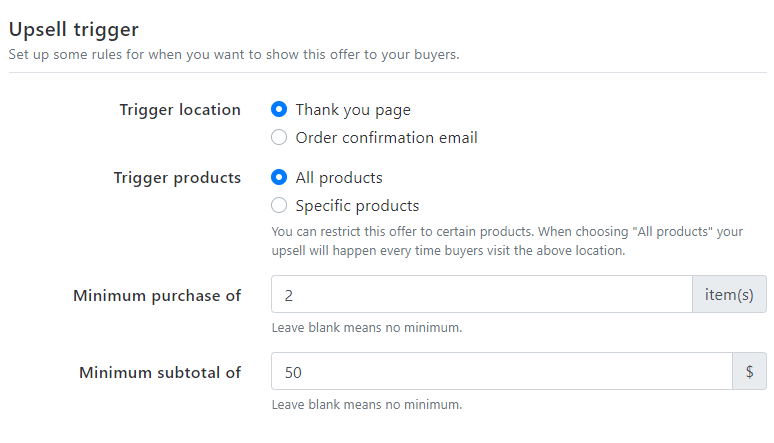Viewport: 774px width, 443px height.
Task: Select the Thank you page radio button
Action: (279, 109)
